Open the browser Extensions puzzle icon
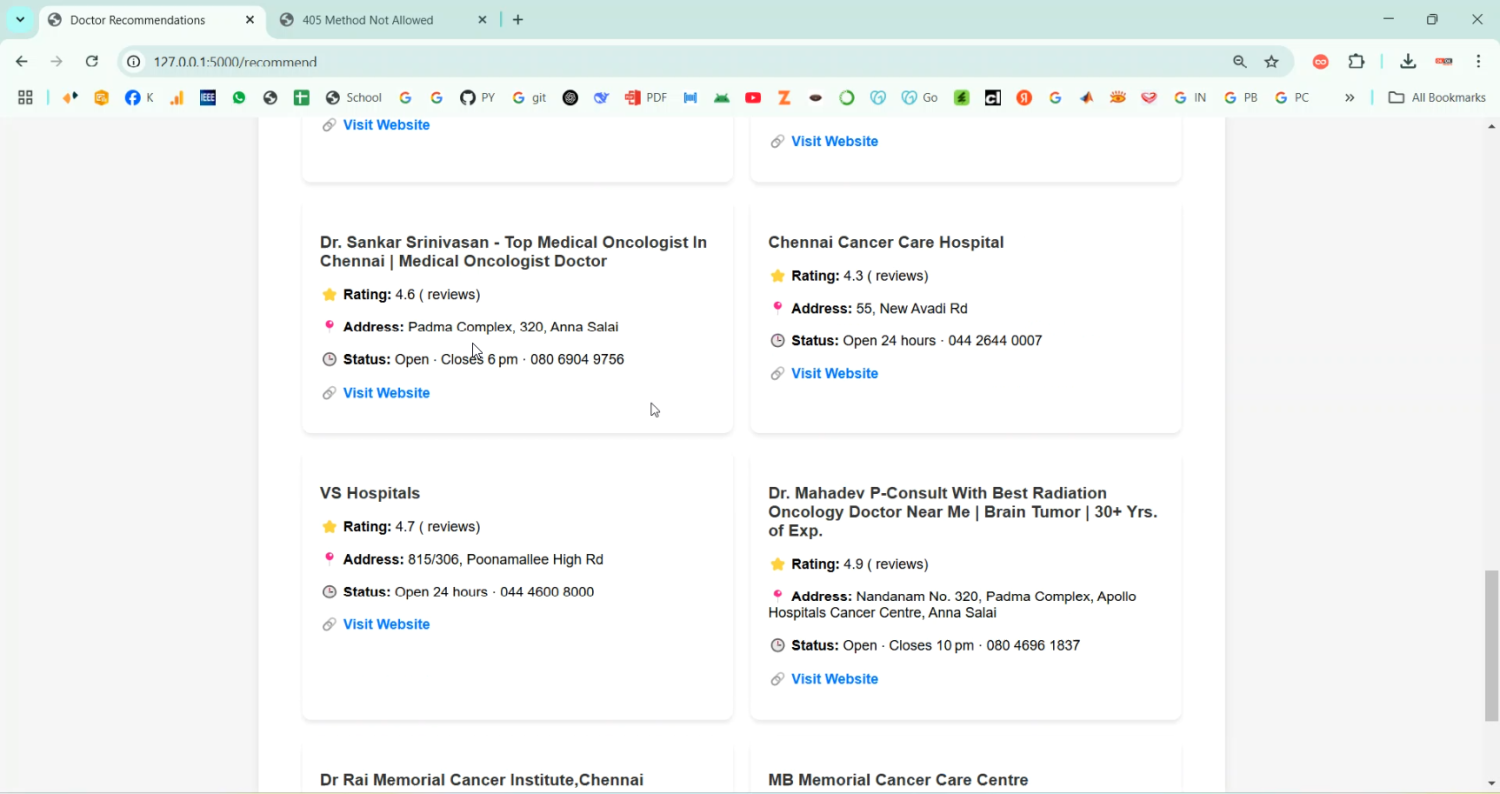1500x794 pixels. click(1357, 62)
